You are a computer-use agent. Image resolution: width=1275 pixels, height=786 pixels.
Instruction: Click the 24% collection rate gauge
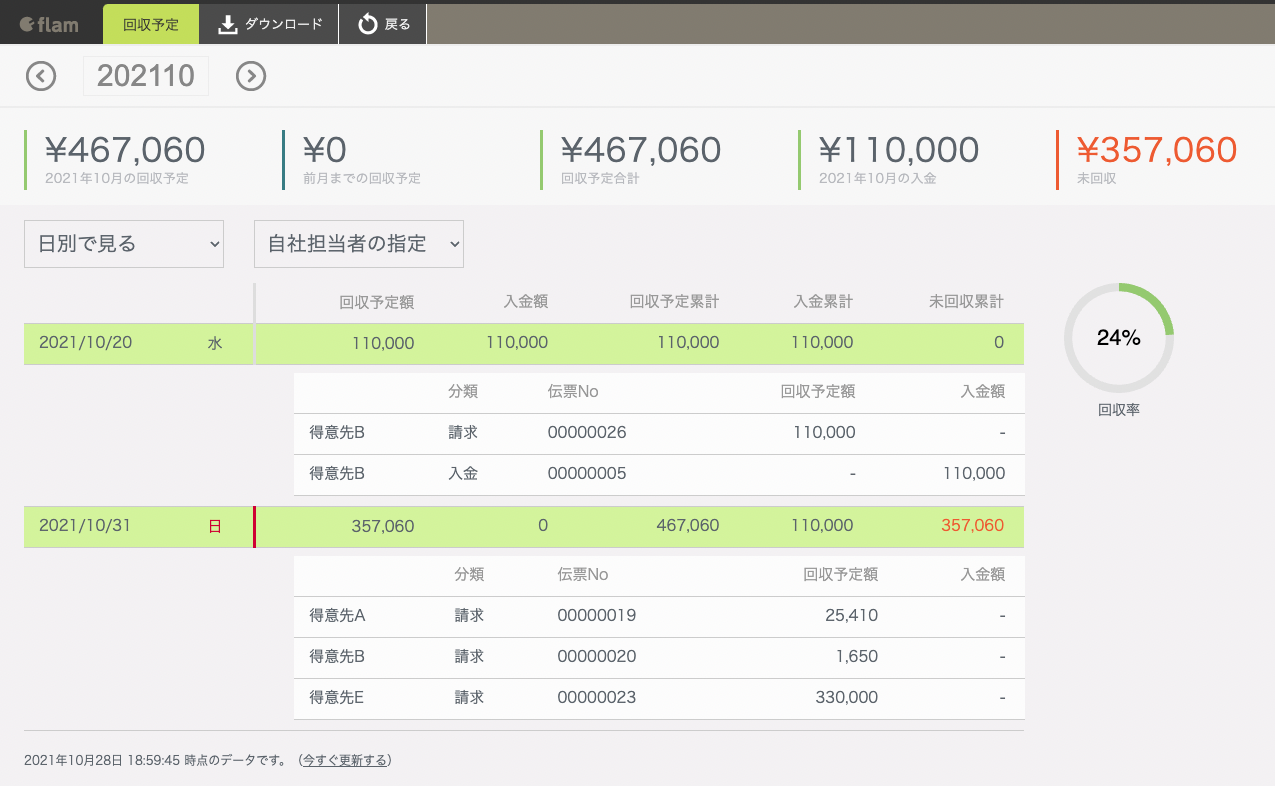[1118, 338]
